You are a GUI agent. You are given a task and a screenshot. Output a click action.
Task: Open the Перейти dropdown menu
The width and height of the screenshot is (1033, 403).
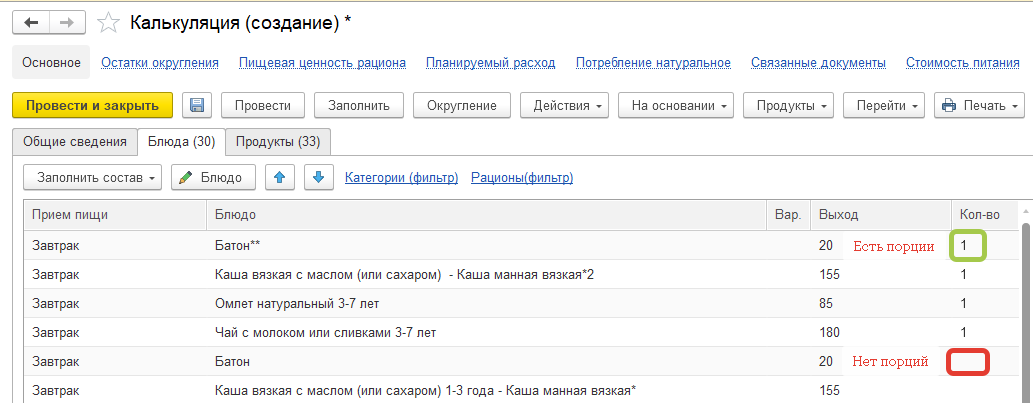pos(883,105)
